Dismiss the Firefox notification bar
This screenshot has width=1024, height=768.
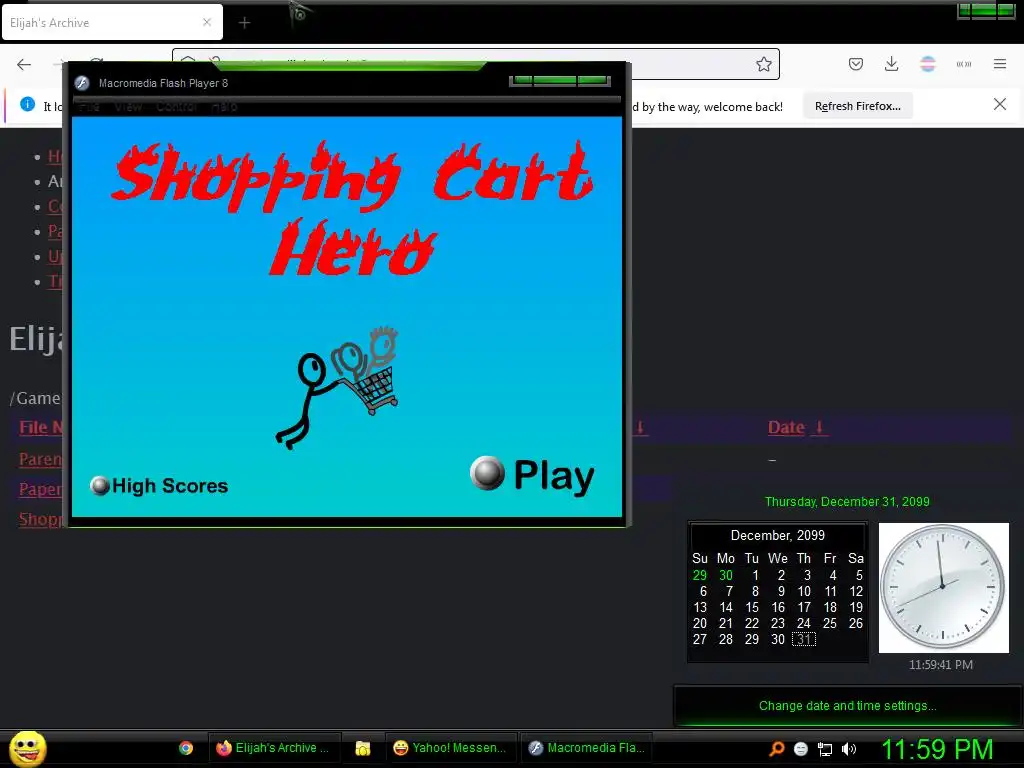[x=999, y=104]
